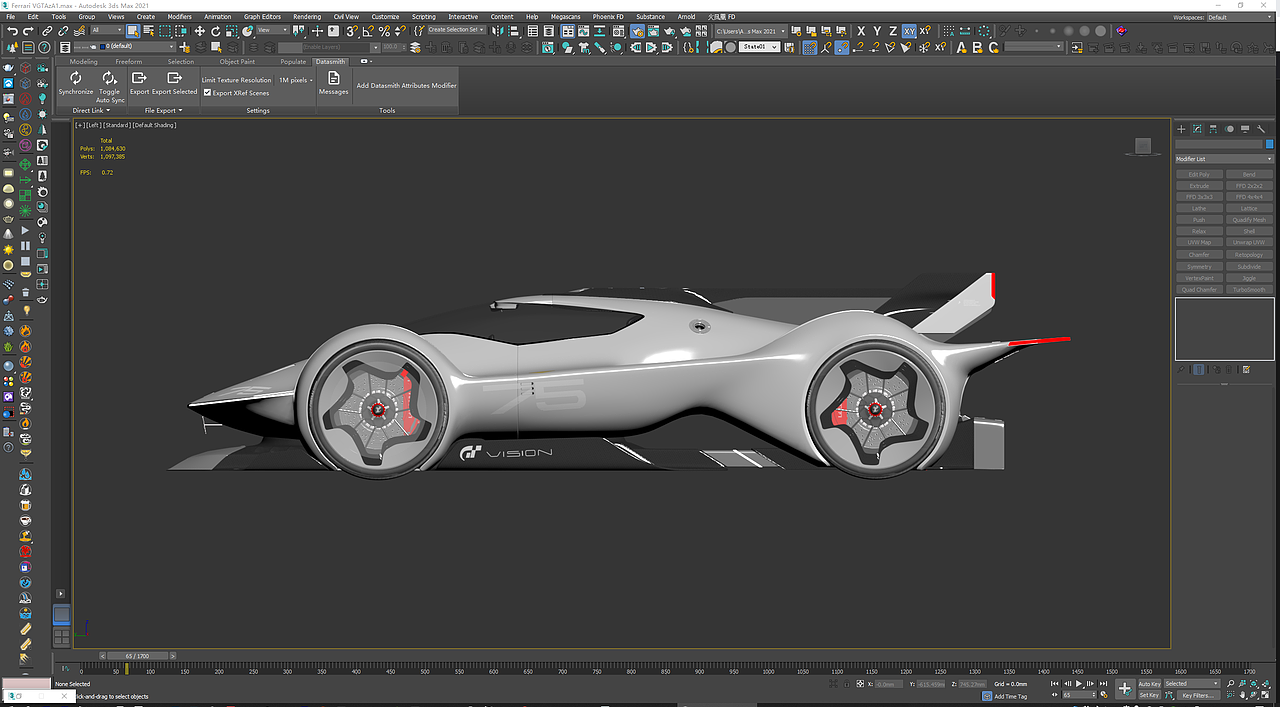Click the object color swatch in the Modify panel
Viewport: 1280px width, 707px height.
(1268, 143)
